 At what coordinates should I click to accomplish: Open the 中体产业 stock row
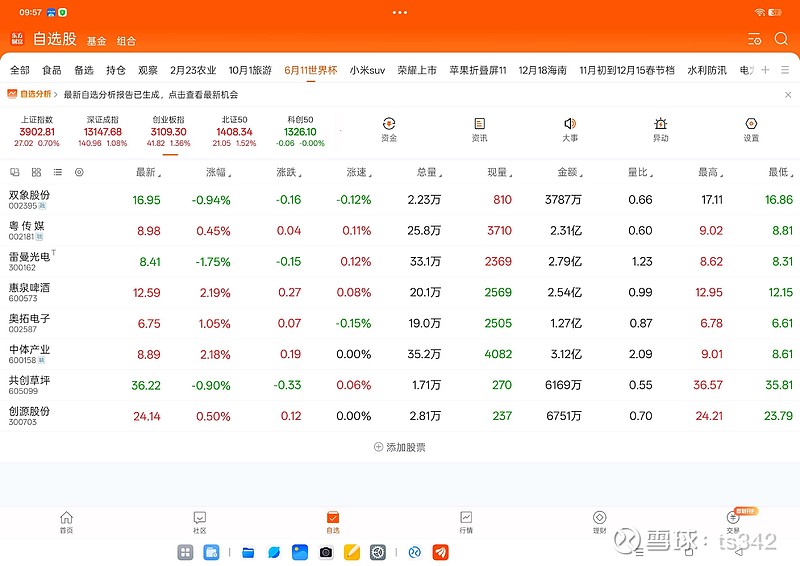coord(400,354)
